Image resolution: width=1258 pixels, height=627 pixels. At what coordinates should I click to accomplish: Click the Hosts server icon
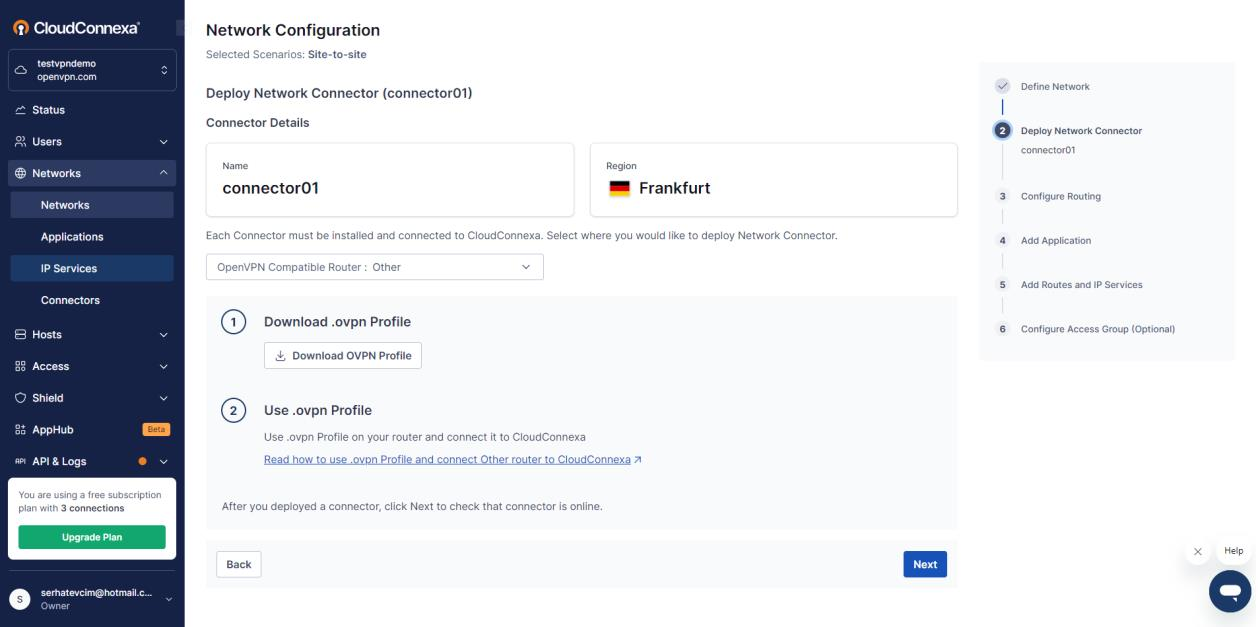(x=20, y=335)
